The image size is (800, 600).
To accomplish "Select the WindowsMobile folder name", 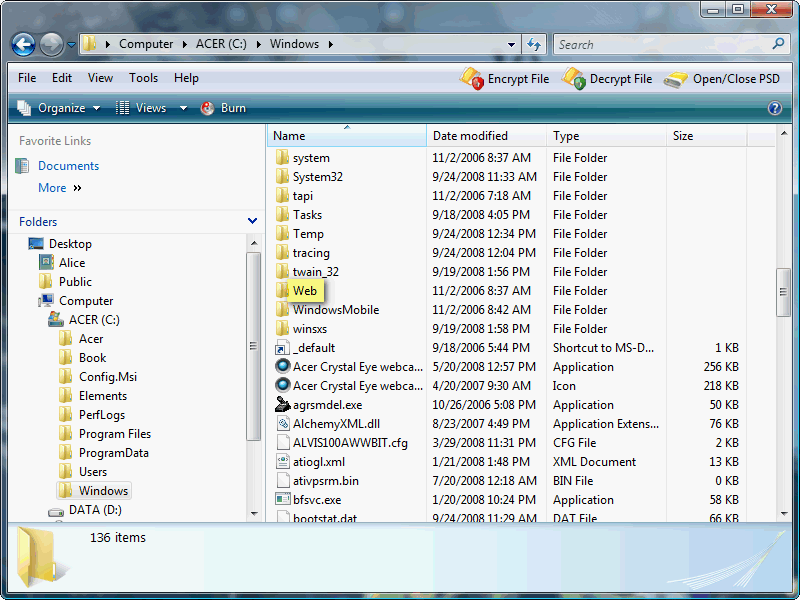I will (x=336, y=310).
